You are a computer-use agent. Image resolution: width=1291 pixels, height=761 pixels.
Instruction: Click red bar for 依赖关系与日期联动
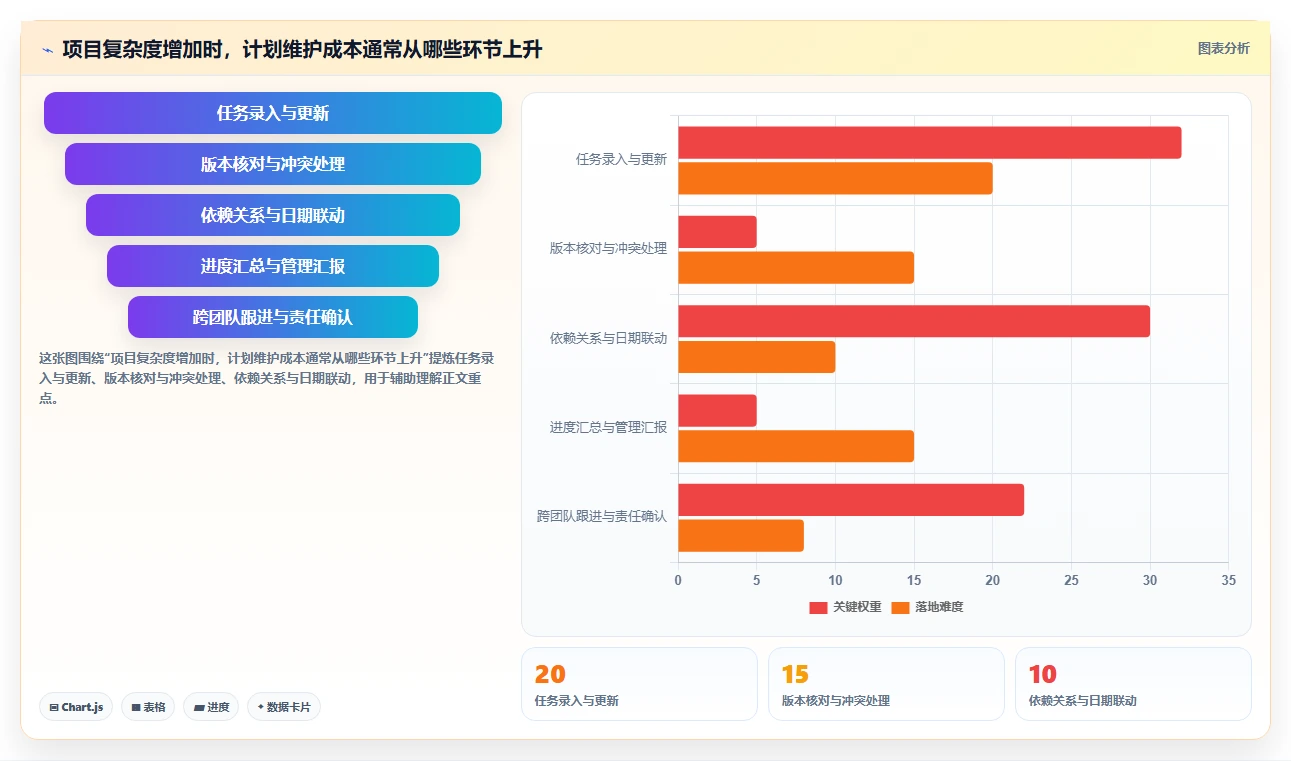pos(914,321)
